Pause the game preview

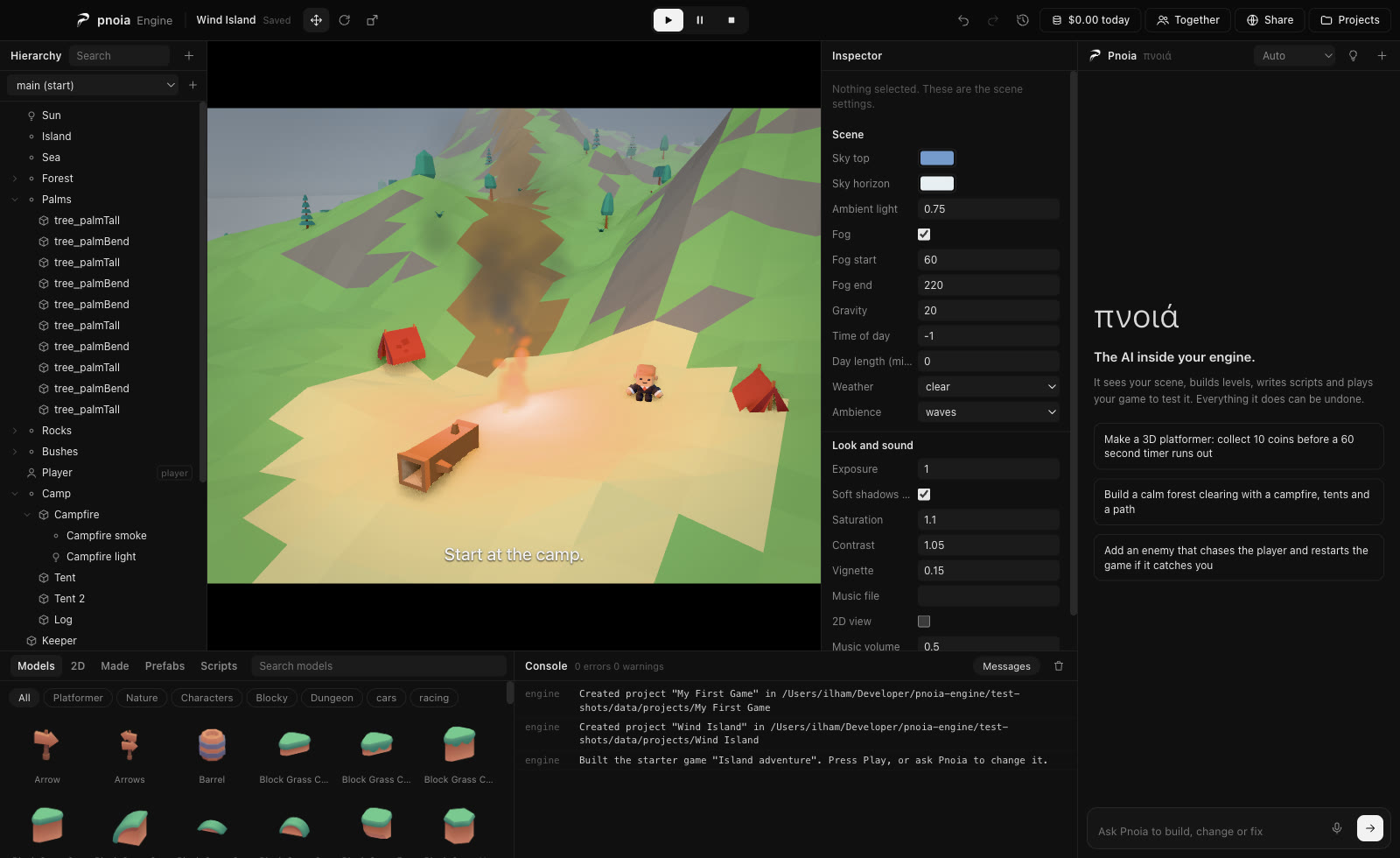(700, 20)
